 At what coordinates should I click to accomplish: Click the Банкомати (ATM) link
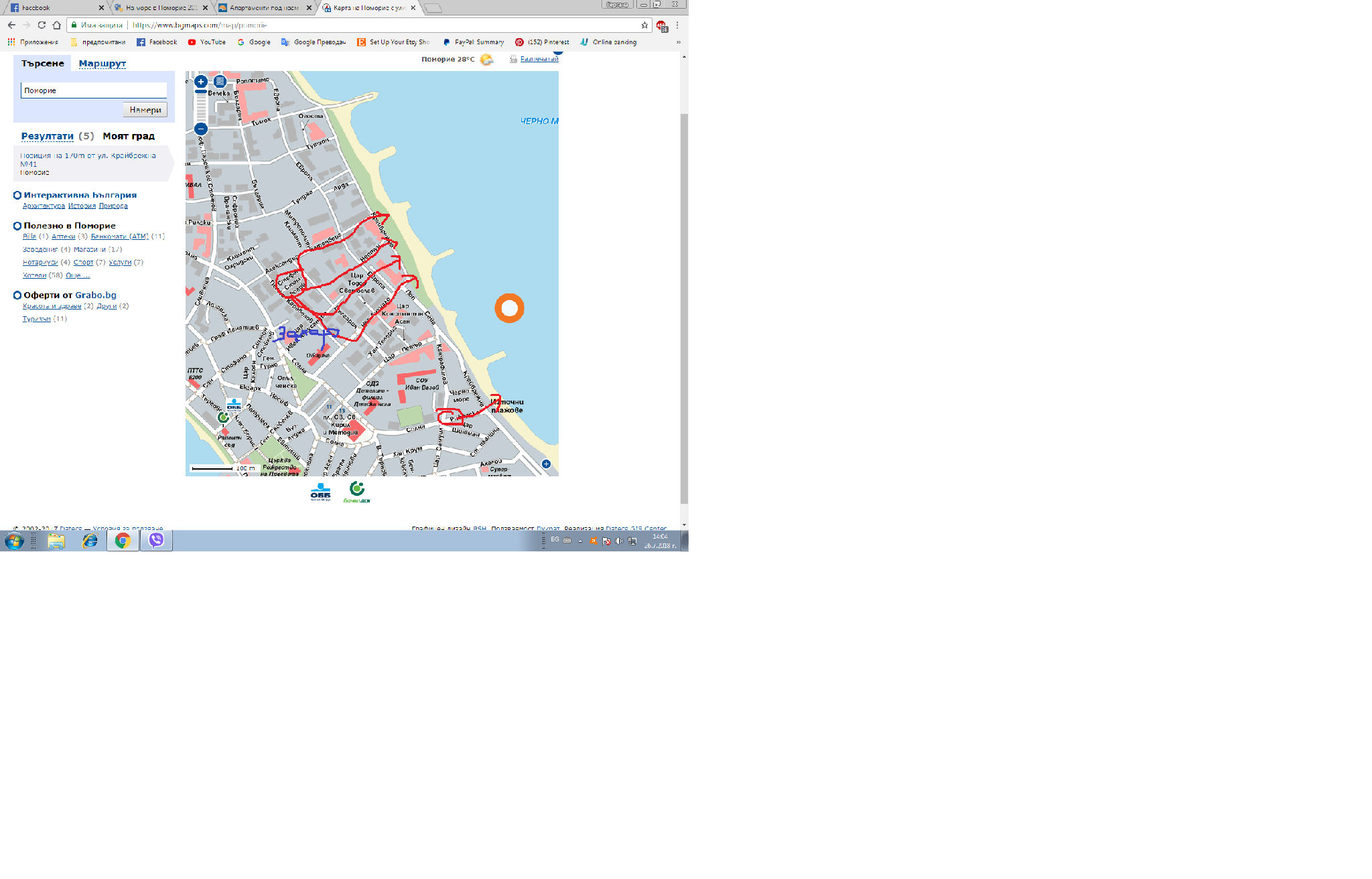[119, 236]
